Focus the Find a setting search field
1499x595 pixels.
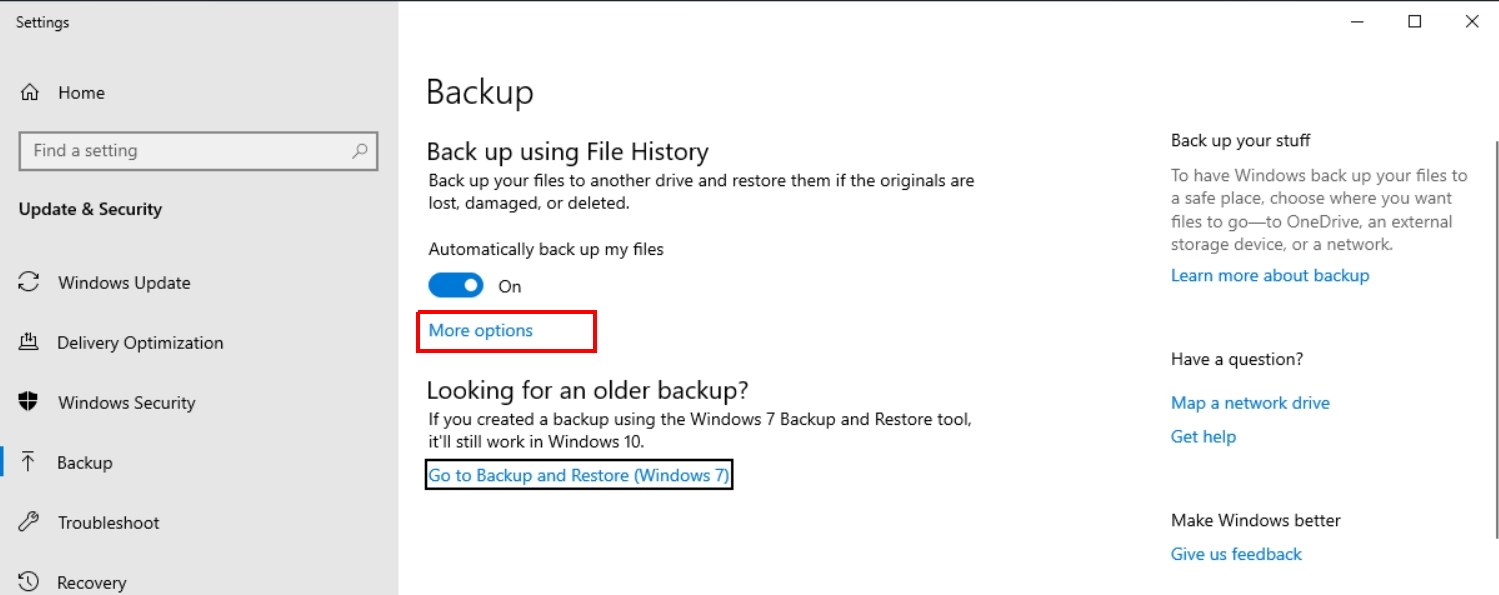185,151
